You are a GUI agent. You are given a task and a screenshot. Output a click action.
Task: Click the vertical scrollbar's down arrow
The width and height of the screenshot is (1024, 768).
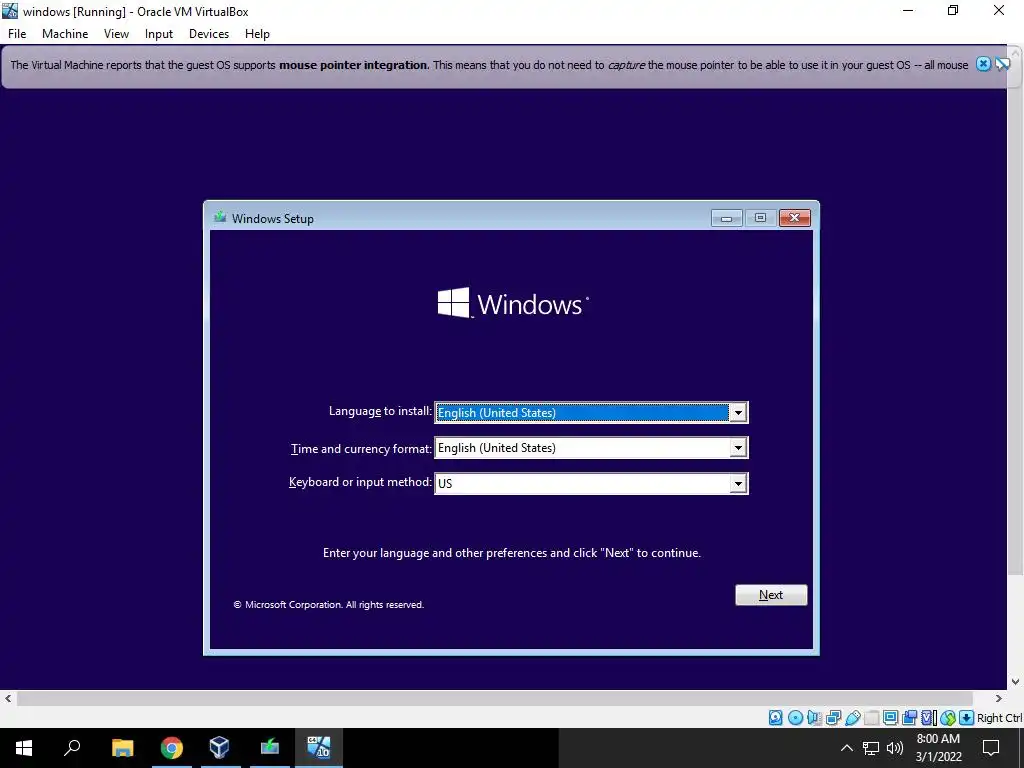(1016, 682)
